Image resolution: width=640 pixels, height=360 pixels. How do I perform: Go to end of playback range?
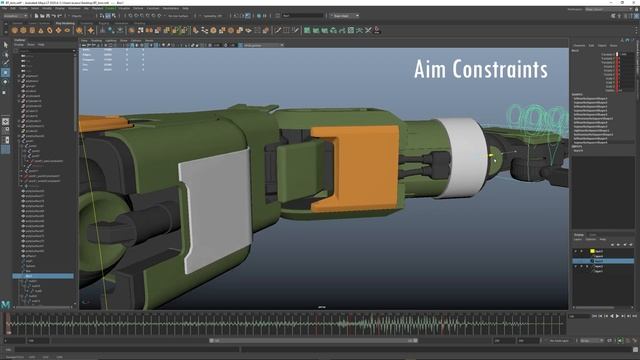(634, 316)
